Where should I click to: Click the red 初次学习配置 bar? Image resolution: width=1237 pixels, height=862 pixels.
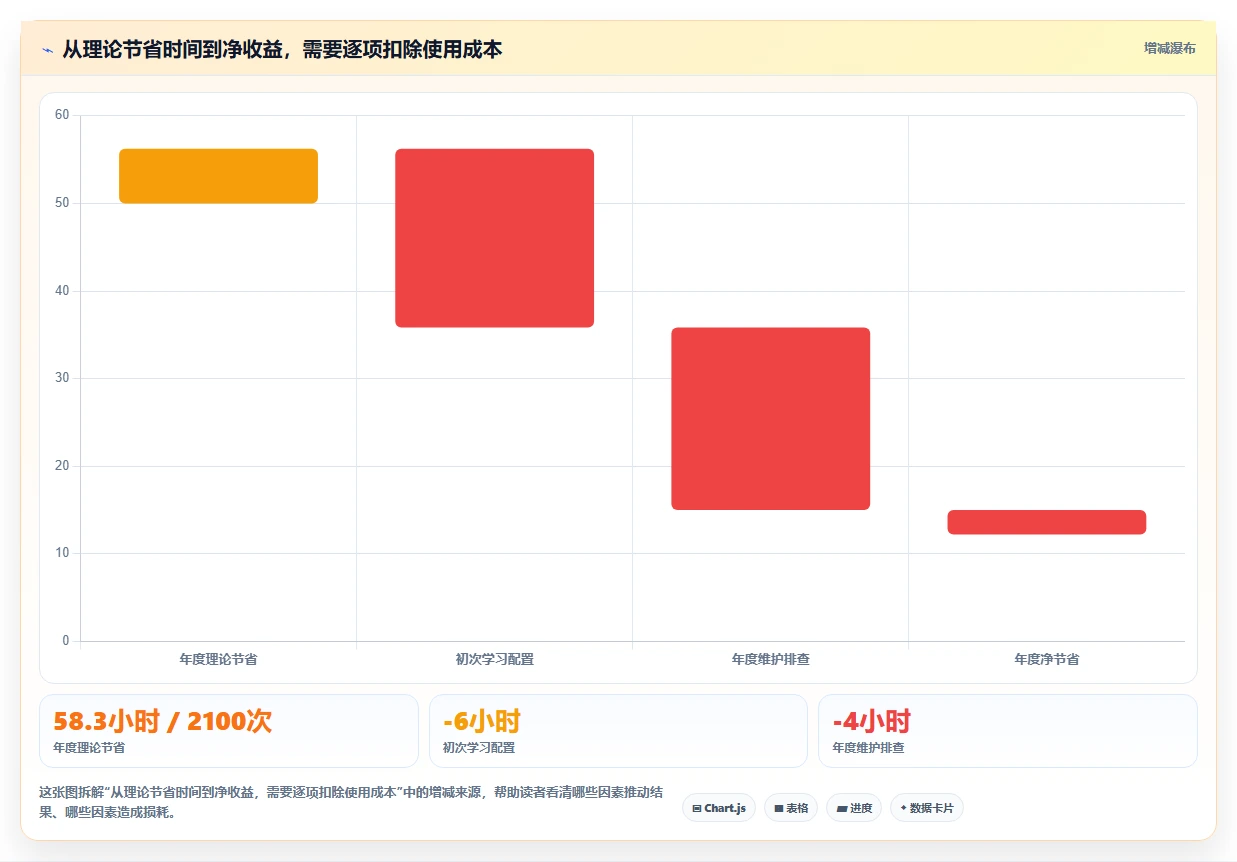coord(494,238)
